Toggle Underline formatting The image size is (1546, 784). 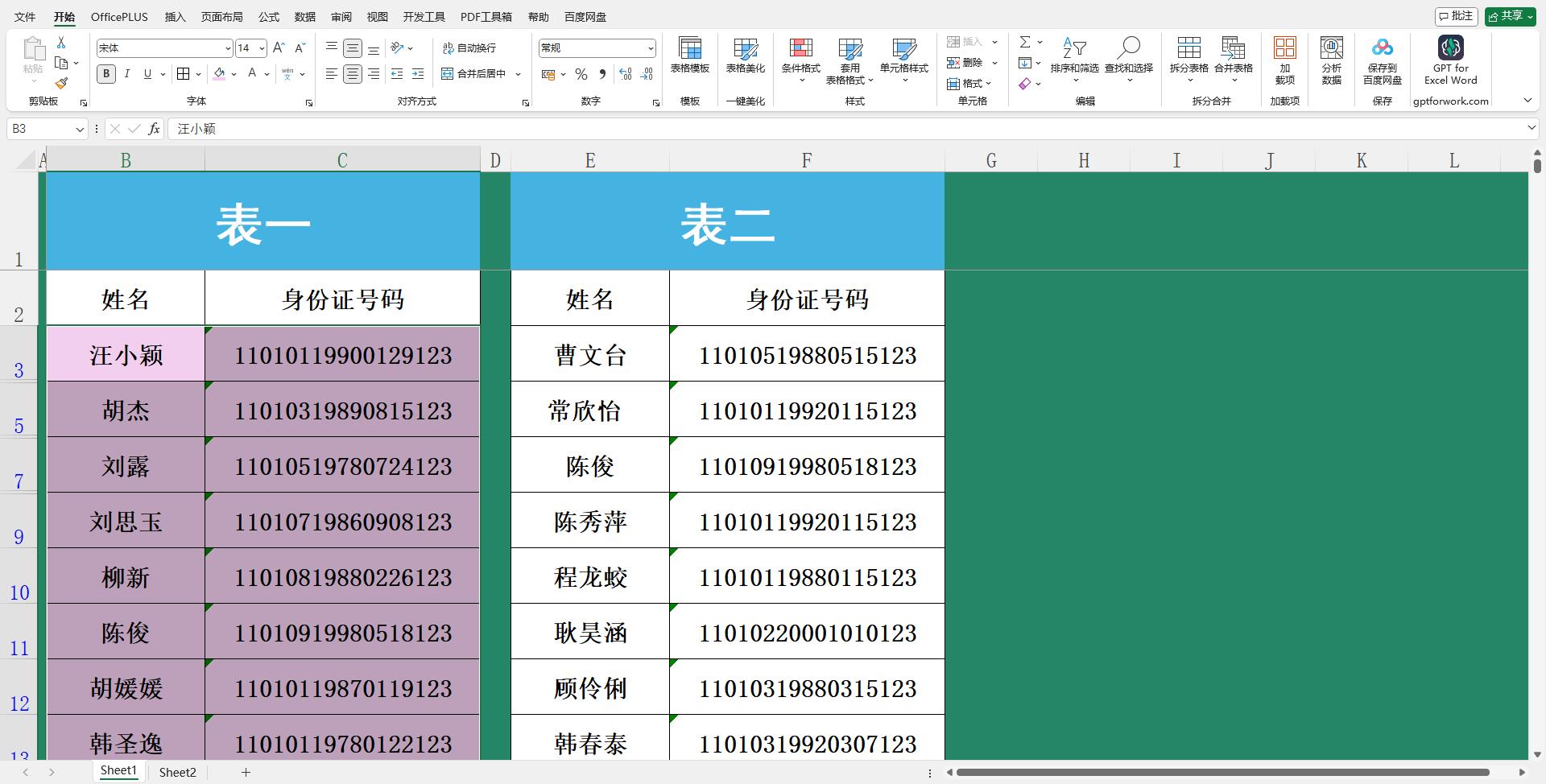[147, 74]
